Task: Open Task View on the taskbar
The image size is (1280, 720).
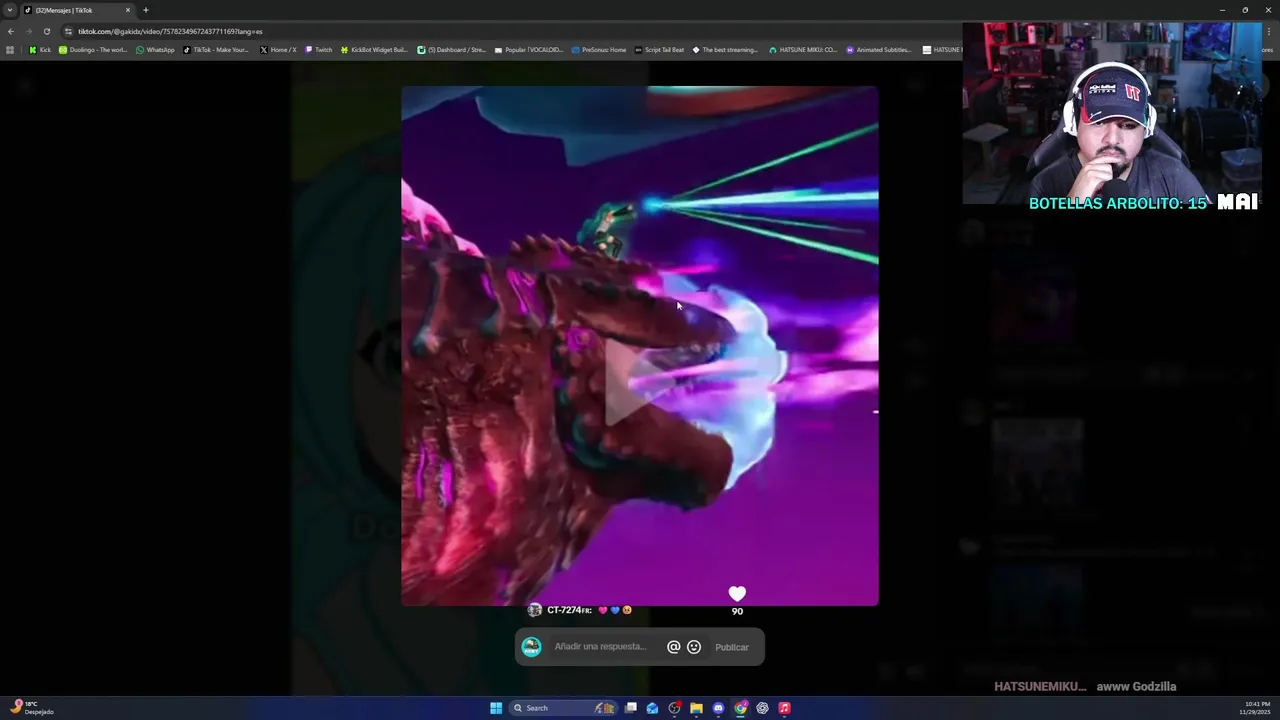Action: (x=631, y=708)
